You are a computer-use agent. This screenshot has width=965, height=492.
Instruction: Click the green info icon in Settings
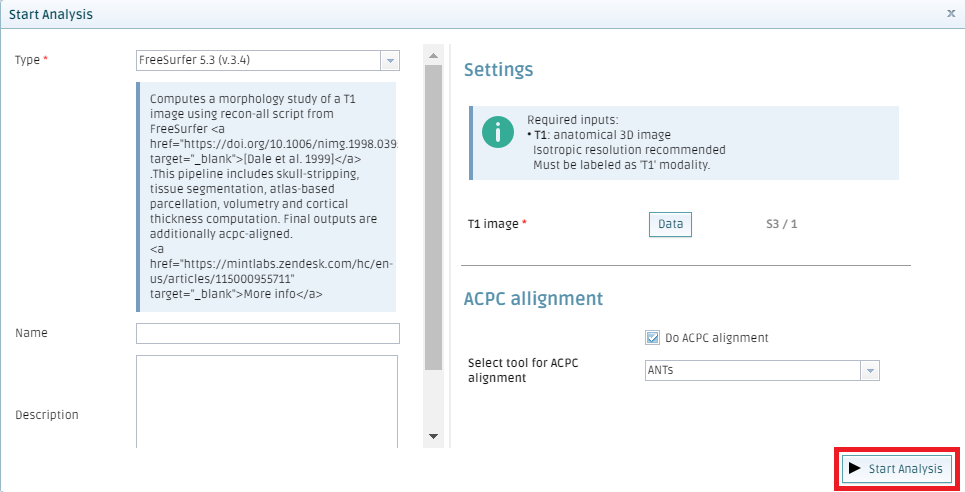coord(498,132)
